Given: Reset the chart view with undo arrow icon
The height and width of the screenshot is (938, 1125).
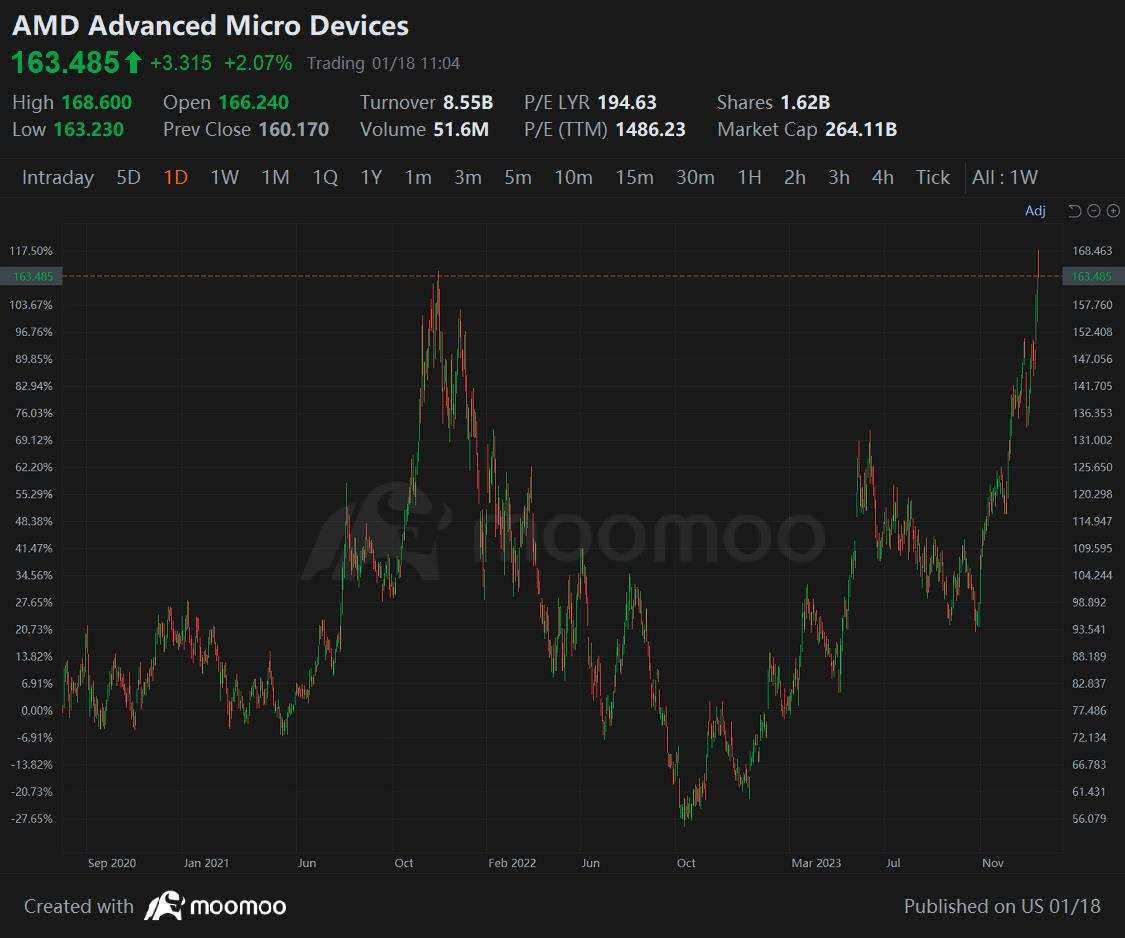Looking at the screenshot, I should [x=1074, y=211].
